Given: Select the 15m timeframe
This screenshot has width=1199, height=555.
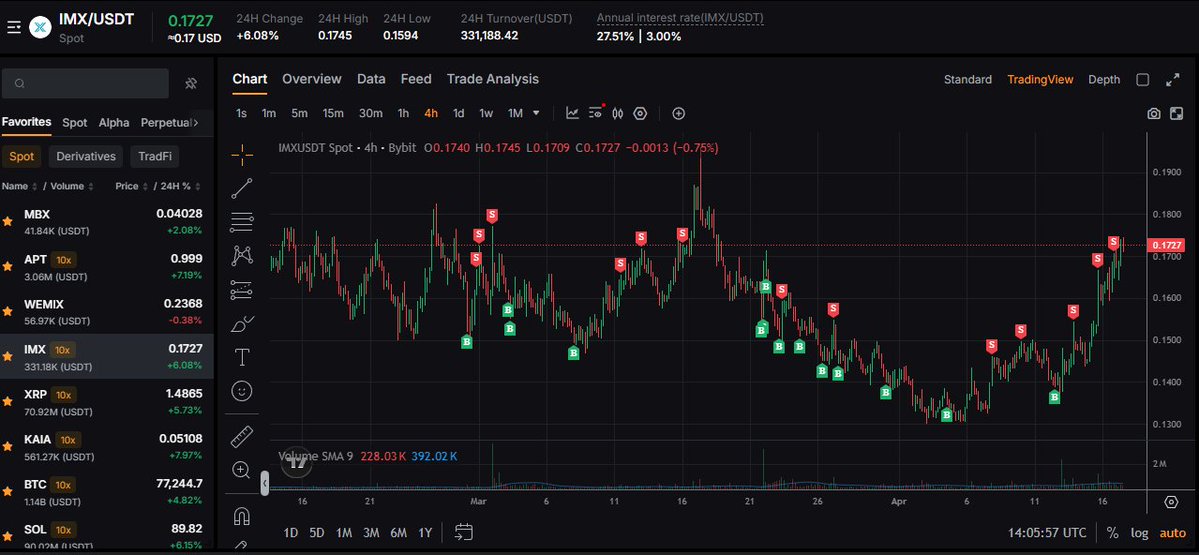Looking at the screenshot, I should (x=333, y=113).
